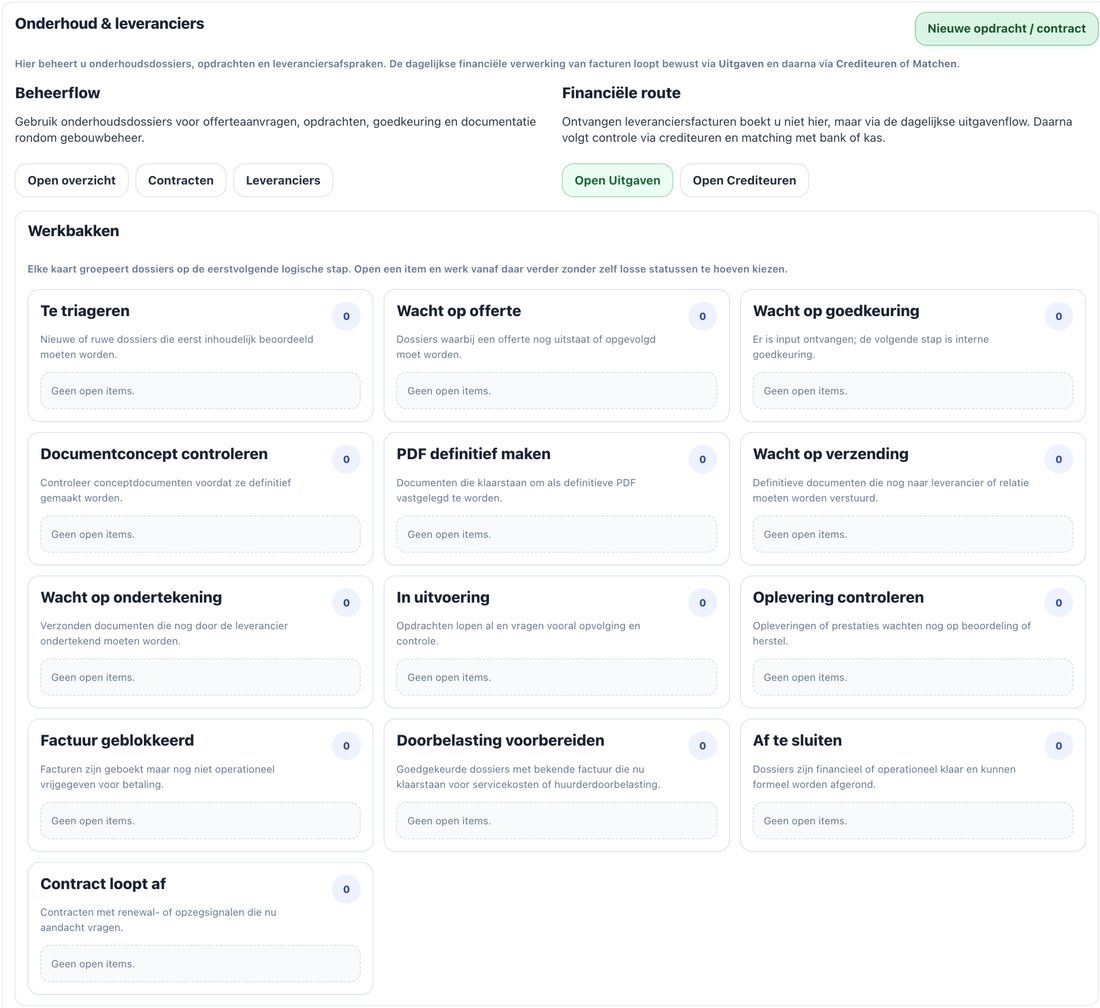1100x1008 pixels.
Task: Select the Contract loopt af card title
Action: click(103, 883)
